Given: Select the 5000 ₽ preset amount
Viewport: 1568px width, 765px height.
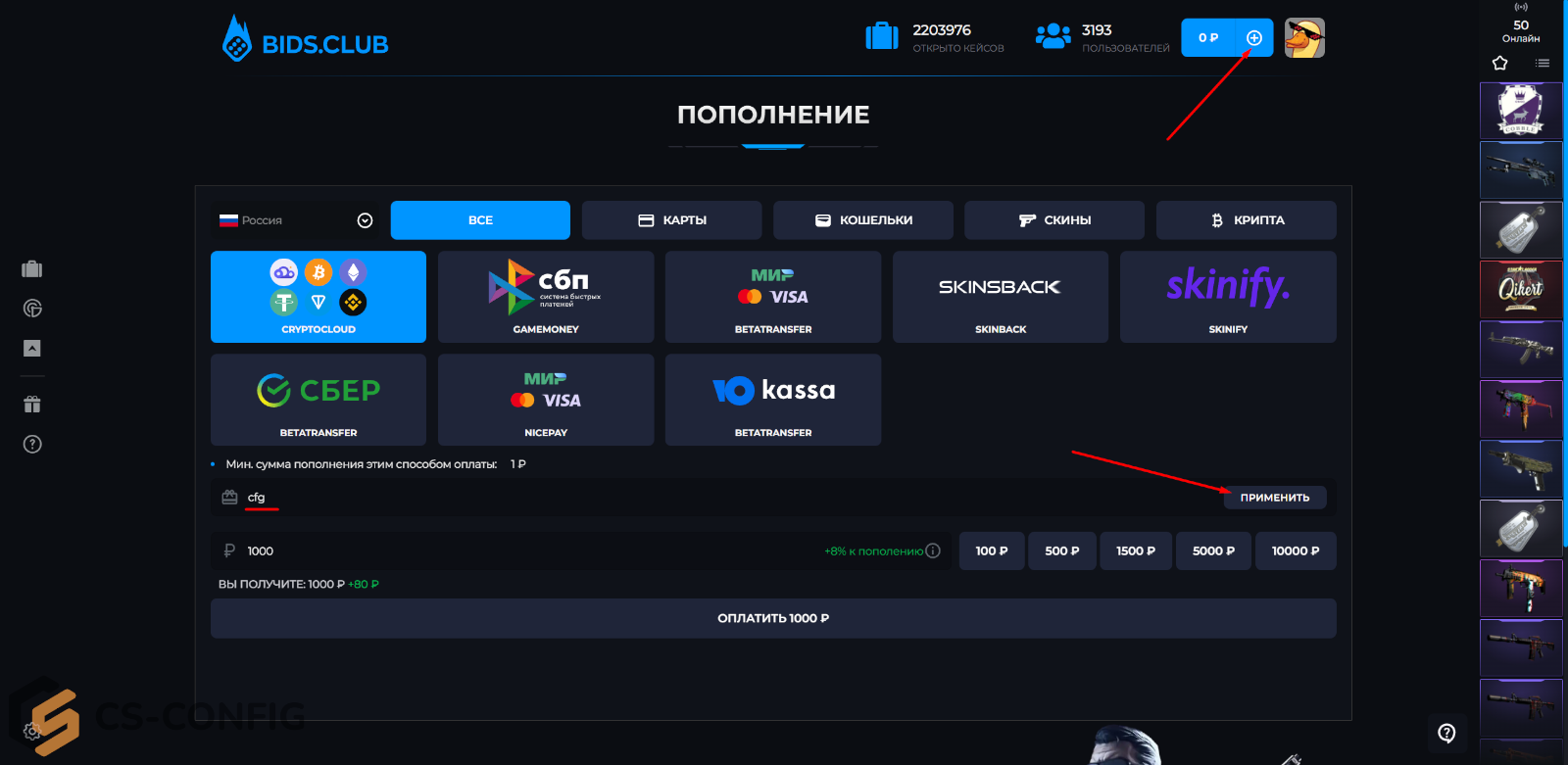Looking at the screenshot, I should click(1213, 550).
